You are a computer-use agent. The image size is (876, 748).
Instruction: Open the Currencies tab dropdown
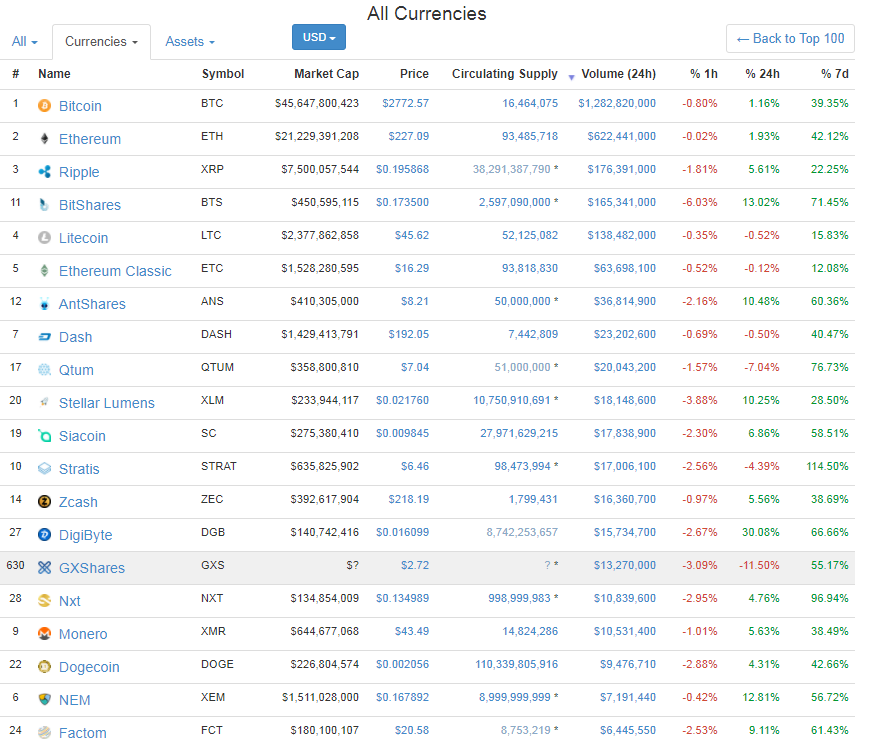[101, 41]
